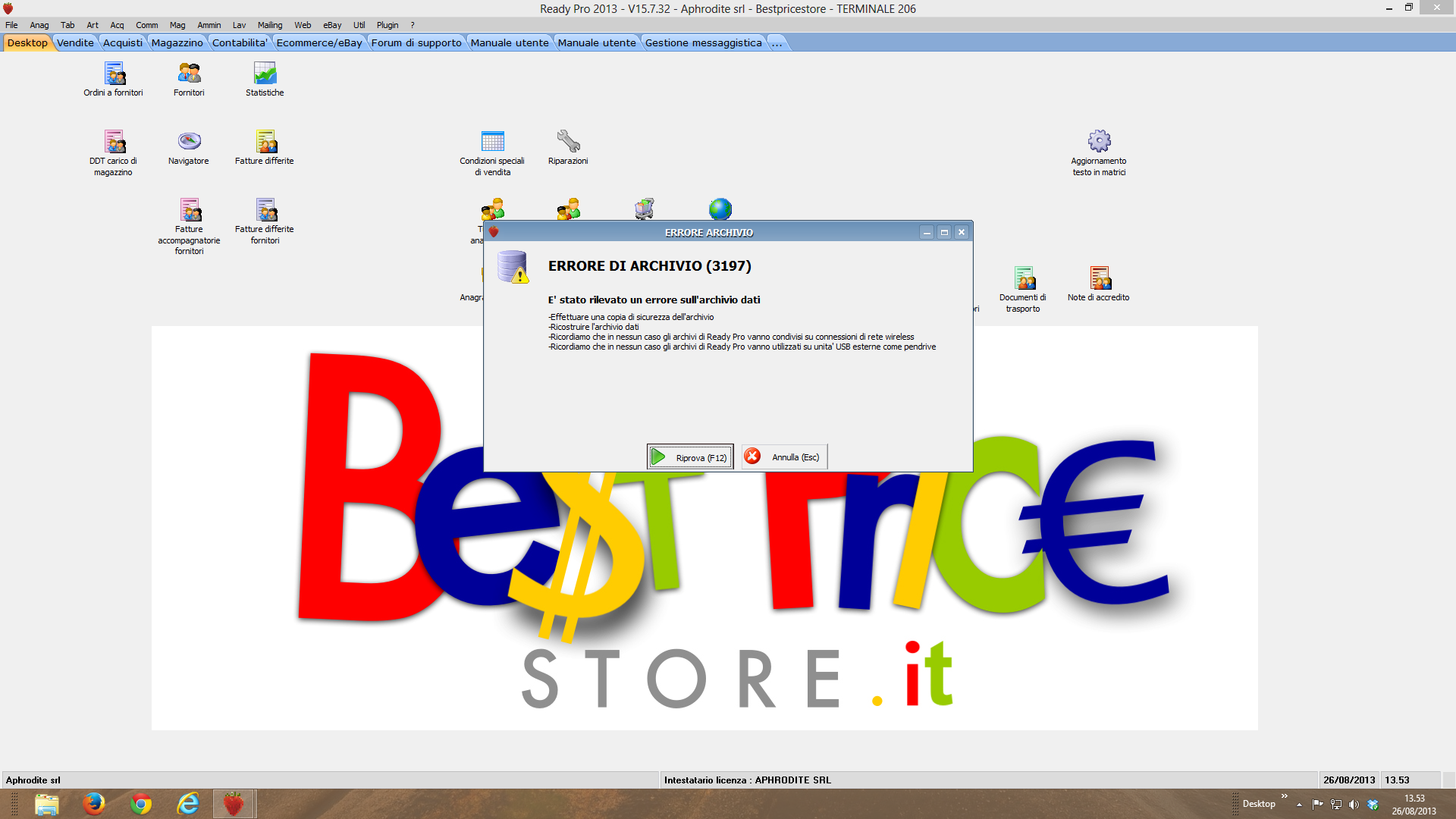Open Firefox from the taskbar

pos(93,804)
